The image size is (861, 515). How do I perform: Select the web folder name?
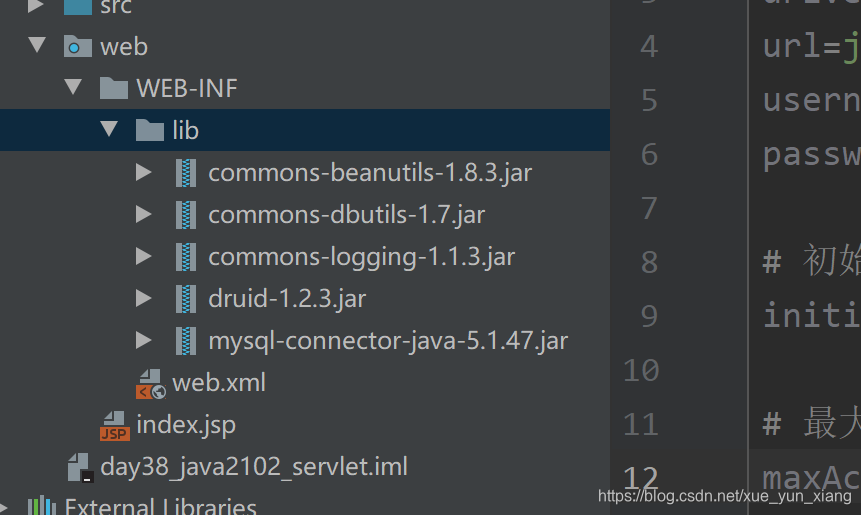tap(124, 47)
